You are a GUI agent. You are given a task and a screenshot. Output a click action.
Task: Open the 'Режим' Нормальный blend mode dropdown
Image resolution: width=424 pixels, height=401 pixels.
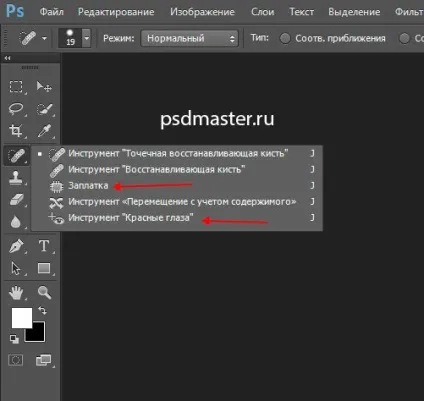(189, 38)
